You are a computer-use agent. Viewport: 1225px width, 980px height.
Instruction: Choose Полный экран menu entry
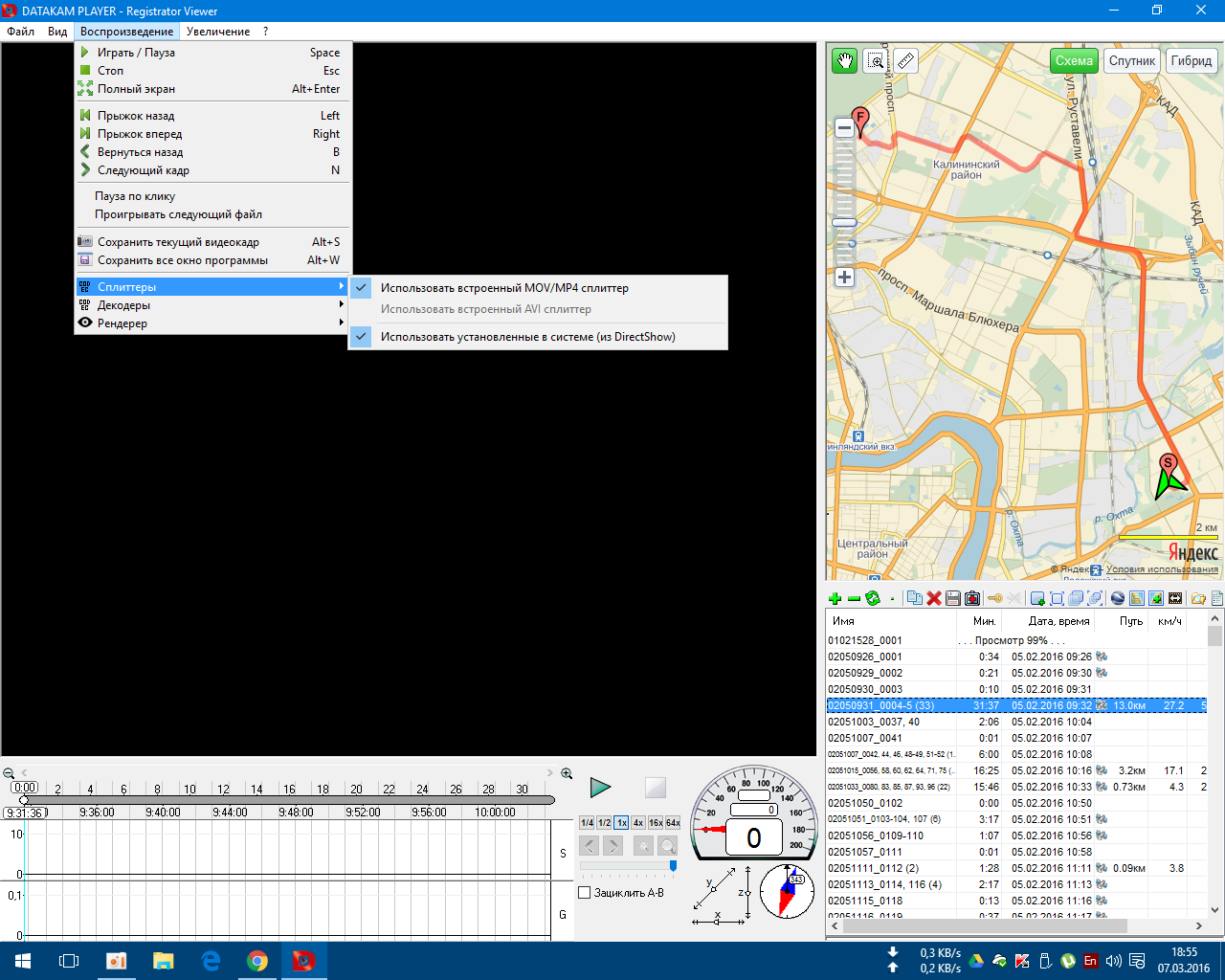click(136, 89)
